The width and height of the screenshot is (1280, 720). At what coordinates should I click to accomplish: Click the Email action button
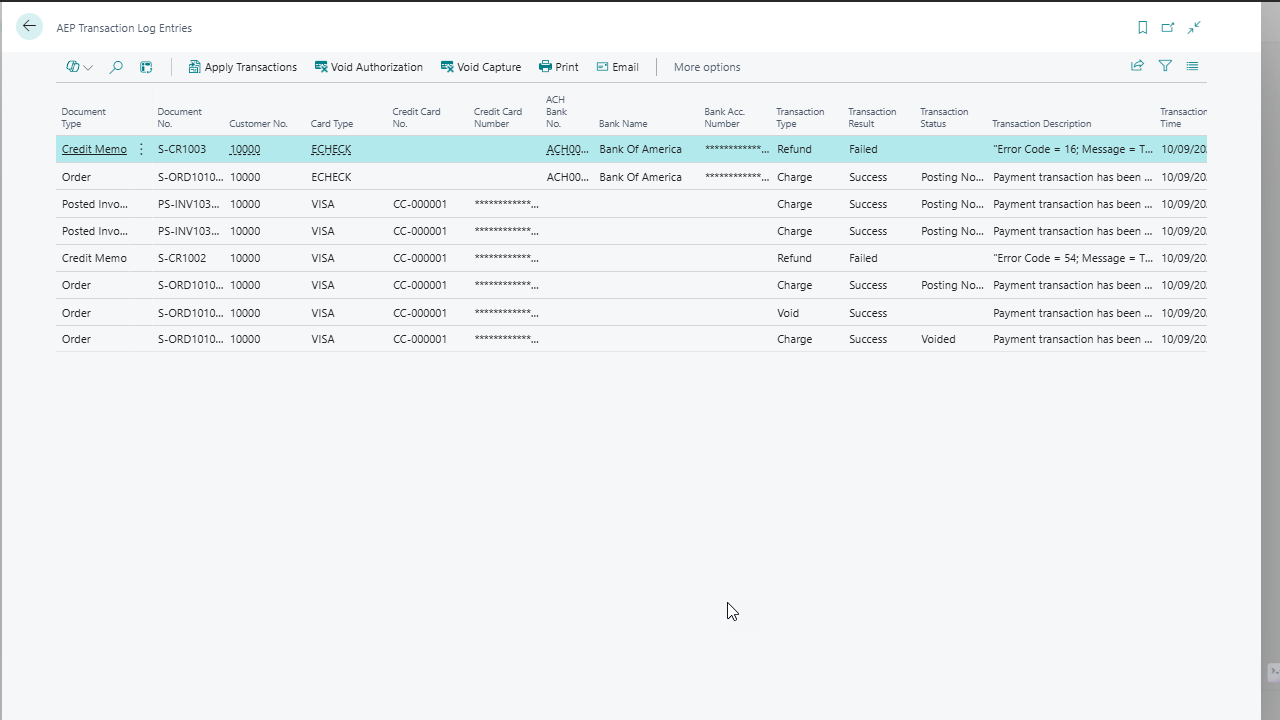coord(617,67)
